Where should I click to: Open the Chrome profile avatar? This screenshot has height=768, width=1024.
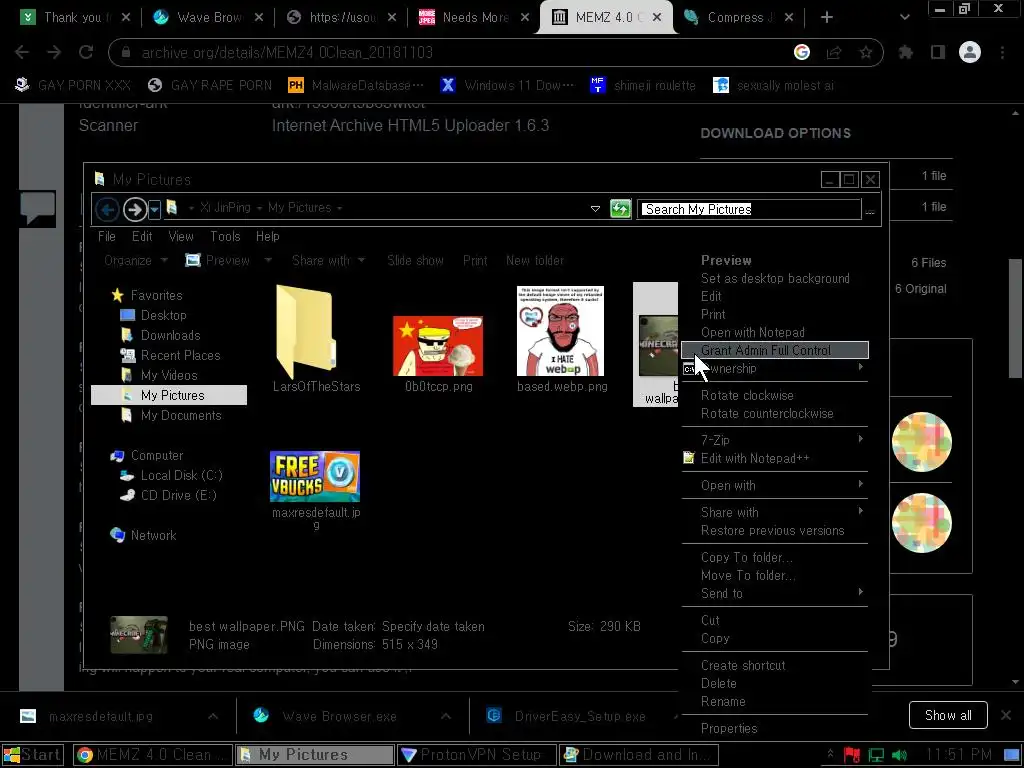click(x=969, y=52)
